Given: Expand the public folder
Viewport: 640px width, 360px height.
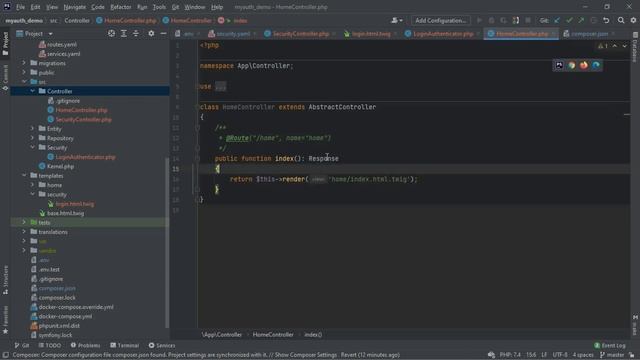Looking at the screenshot, I should [x=24, y=72].
